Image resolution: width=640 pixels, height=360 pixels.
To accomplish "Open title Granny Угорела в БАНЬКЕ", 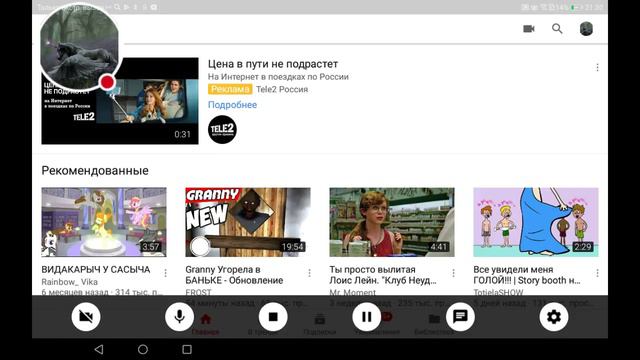I will click(x=234, y=275).
